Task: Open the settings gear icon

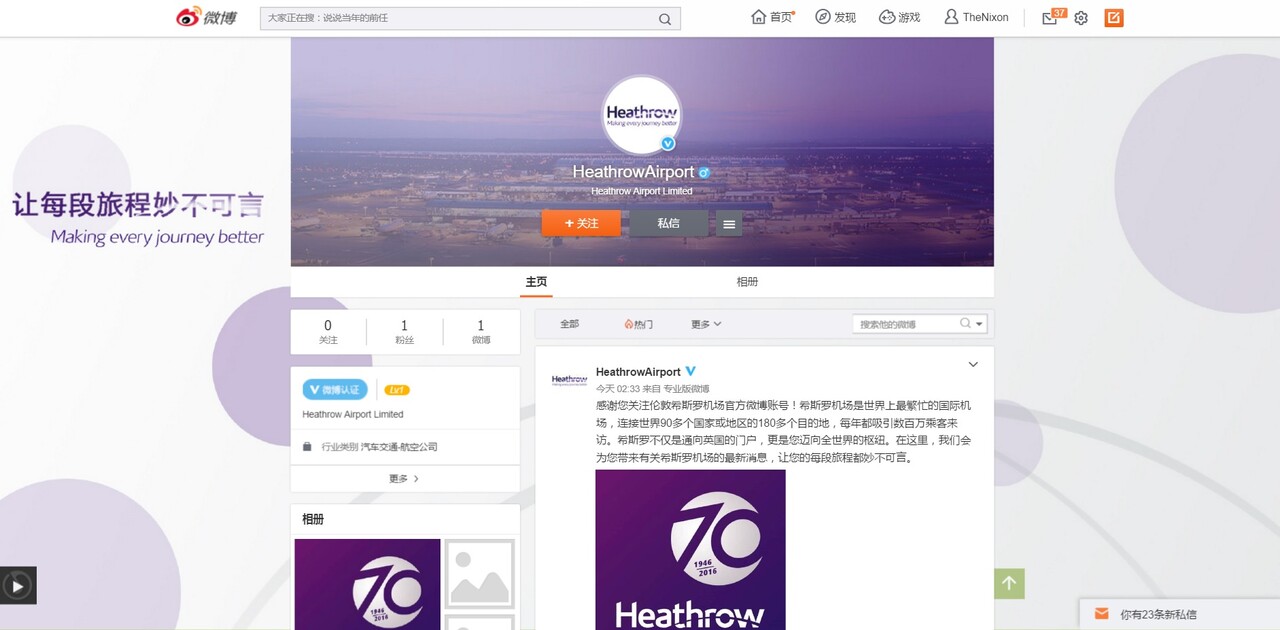Action: pyautogui.click(x=1081, y=18)
